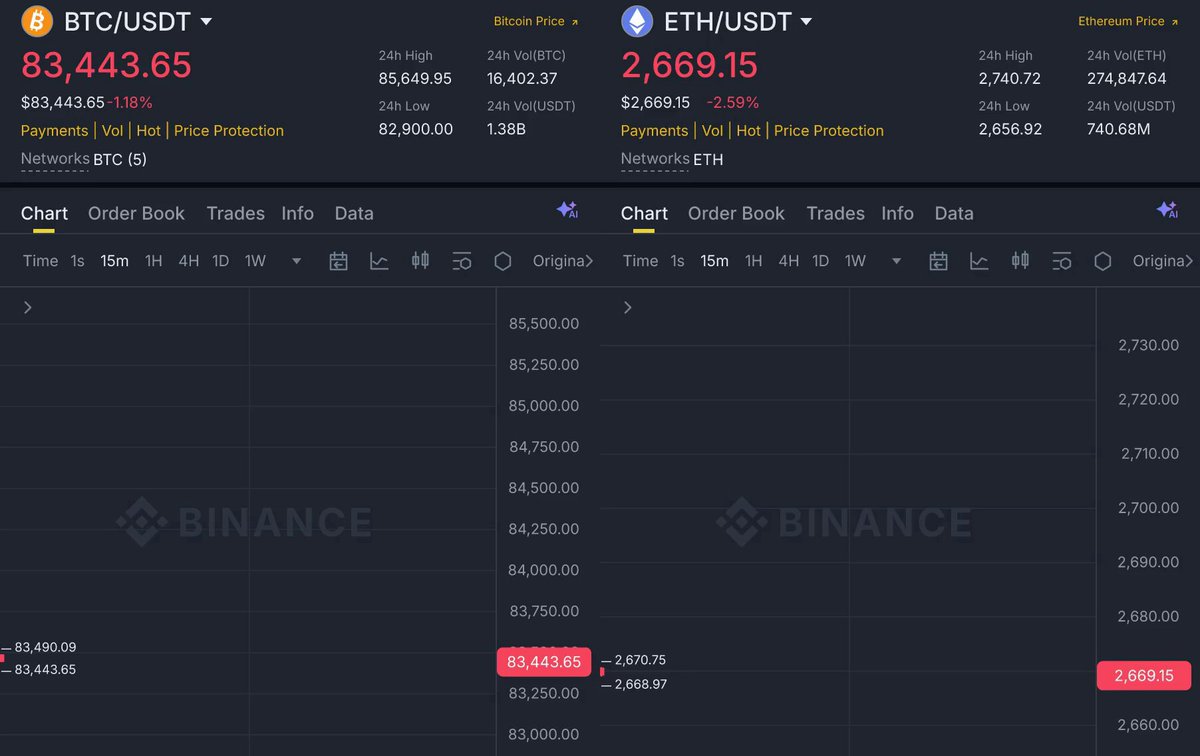Select the 1W interval on ETH chart

[855, 261]
